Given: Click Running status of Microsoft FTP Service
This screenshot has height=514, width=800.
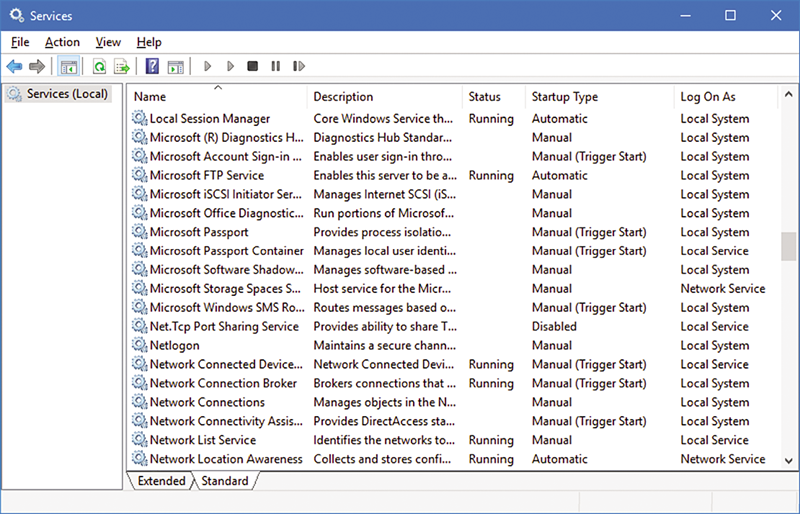Looking at the screenshot, I should (x=491, y=175).
